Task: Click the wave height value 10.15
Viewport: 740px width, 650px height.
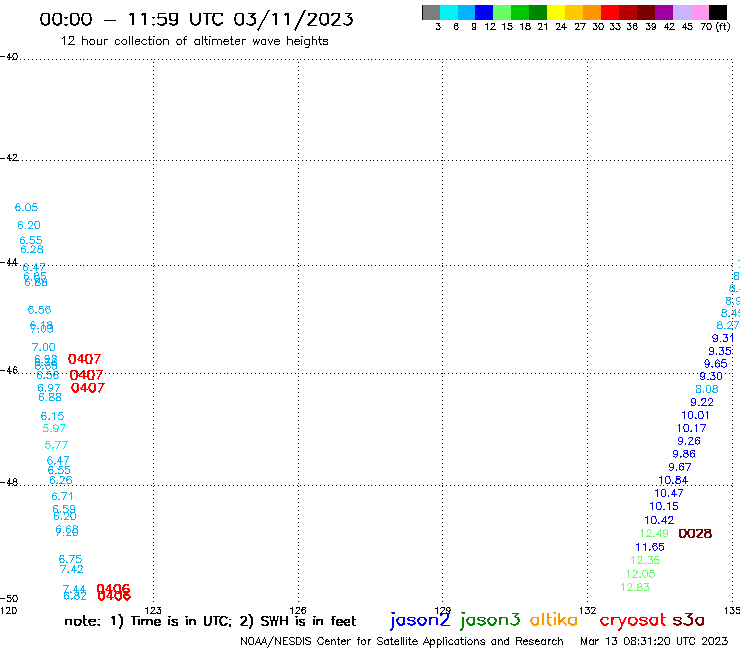Action: pos(664,506)
